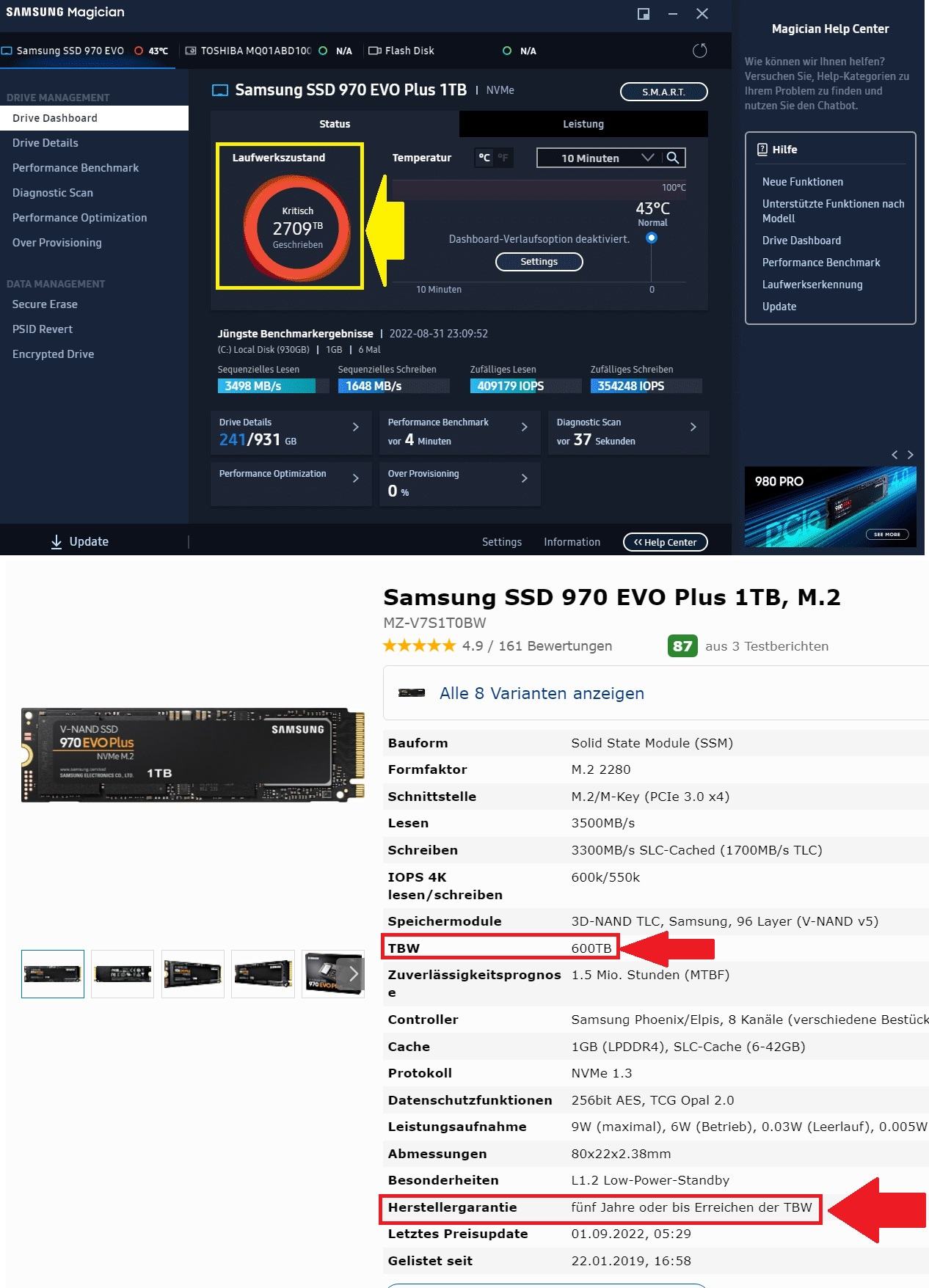Screen dimensions: 929x1288
Task: Open Alle 8 Varianten anzeigen link
Action: pos(542,693)
